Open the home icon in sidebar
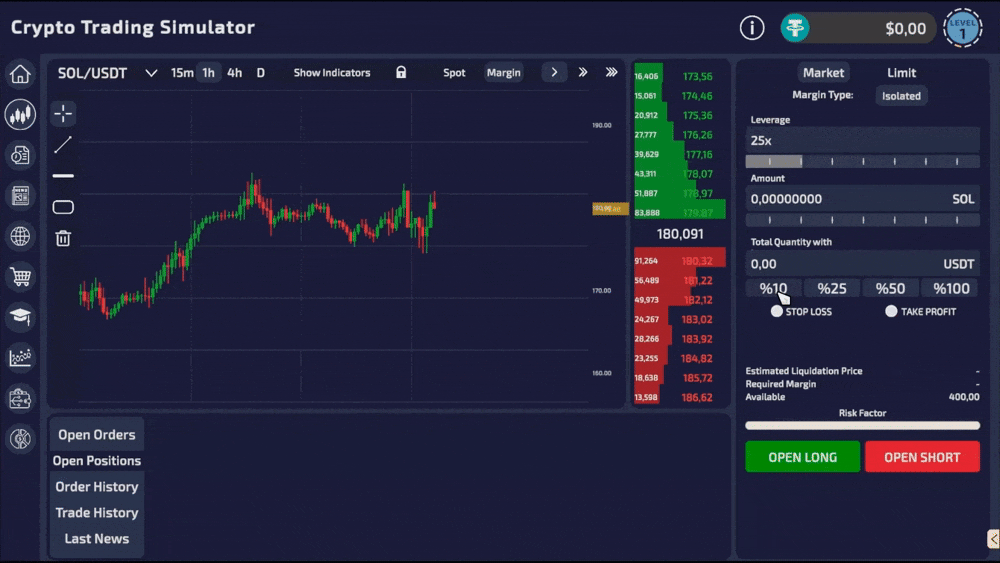Viewport: 1000px width, 563px height. click(x=20, y=74)
